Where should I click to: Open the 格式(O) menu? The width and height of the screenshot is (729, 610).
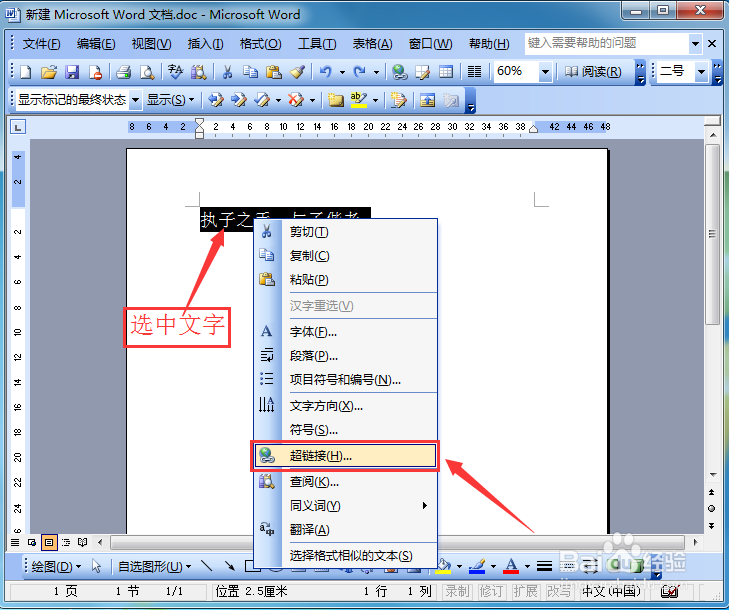pos(260,44)
